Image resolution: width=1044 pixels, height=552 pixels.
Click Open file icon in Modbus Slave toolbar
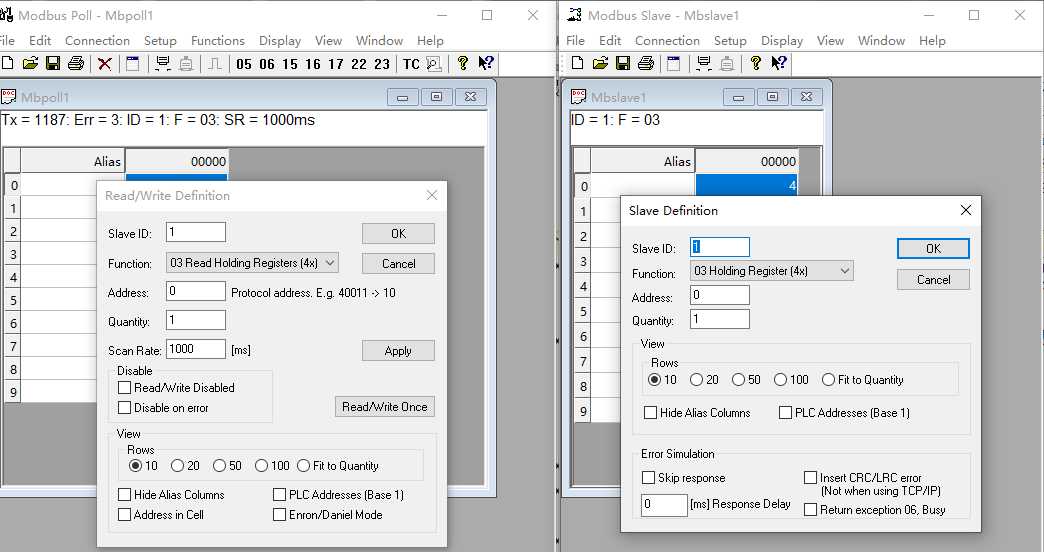pyautogui.click(x=600, y=63)
